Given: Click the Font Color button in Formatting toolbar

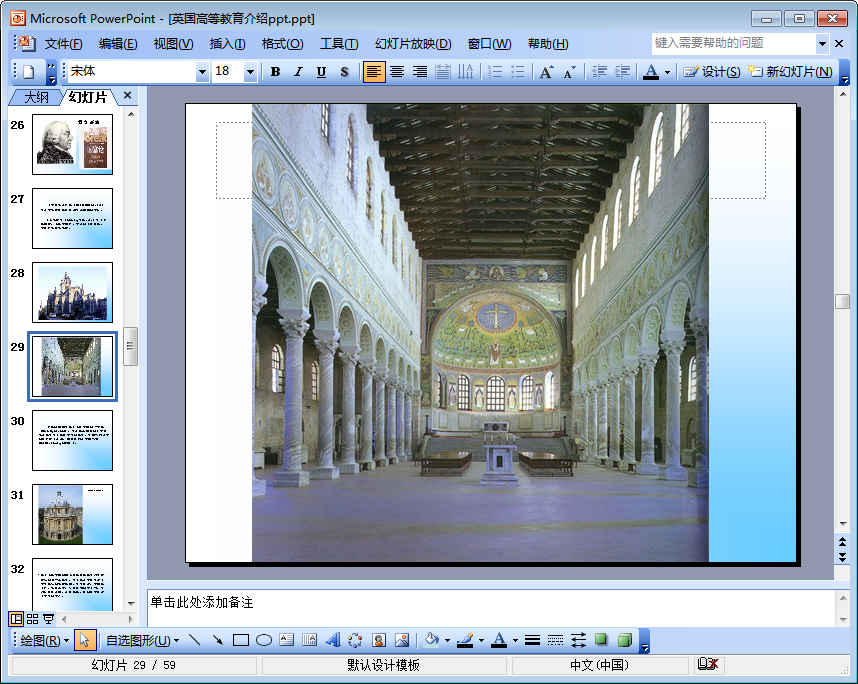Looking at the screenshot, I should pyautogui.click(x=651, y=72).
